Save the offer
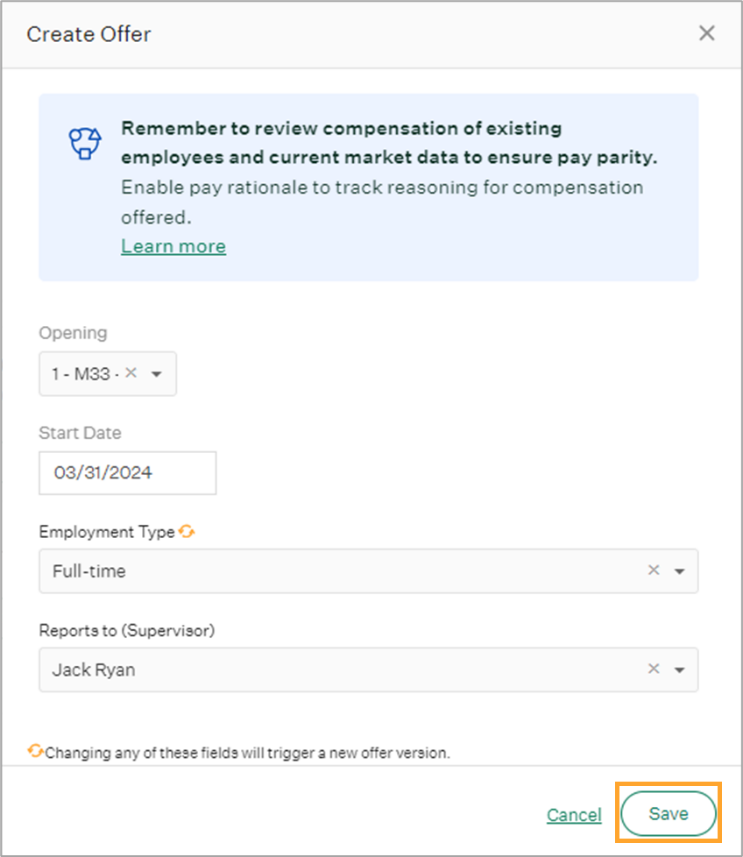 (668, 814)
